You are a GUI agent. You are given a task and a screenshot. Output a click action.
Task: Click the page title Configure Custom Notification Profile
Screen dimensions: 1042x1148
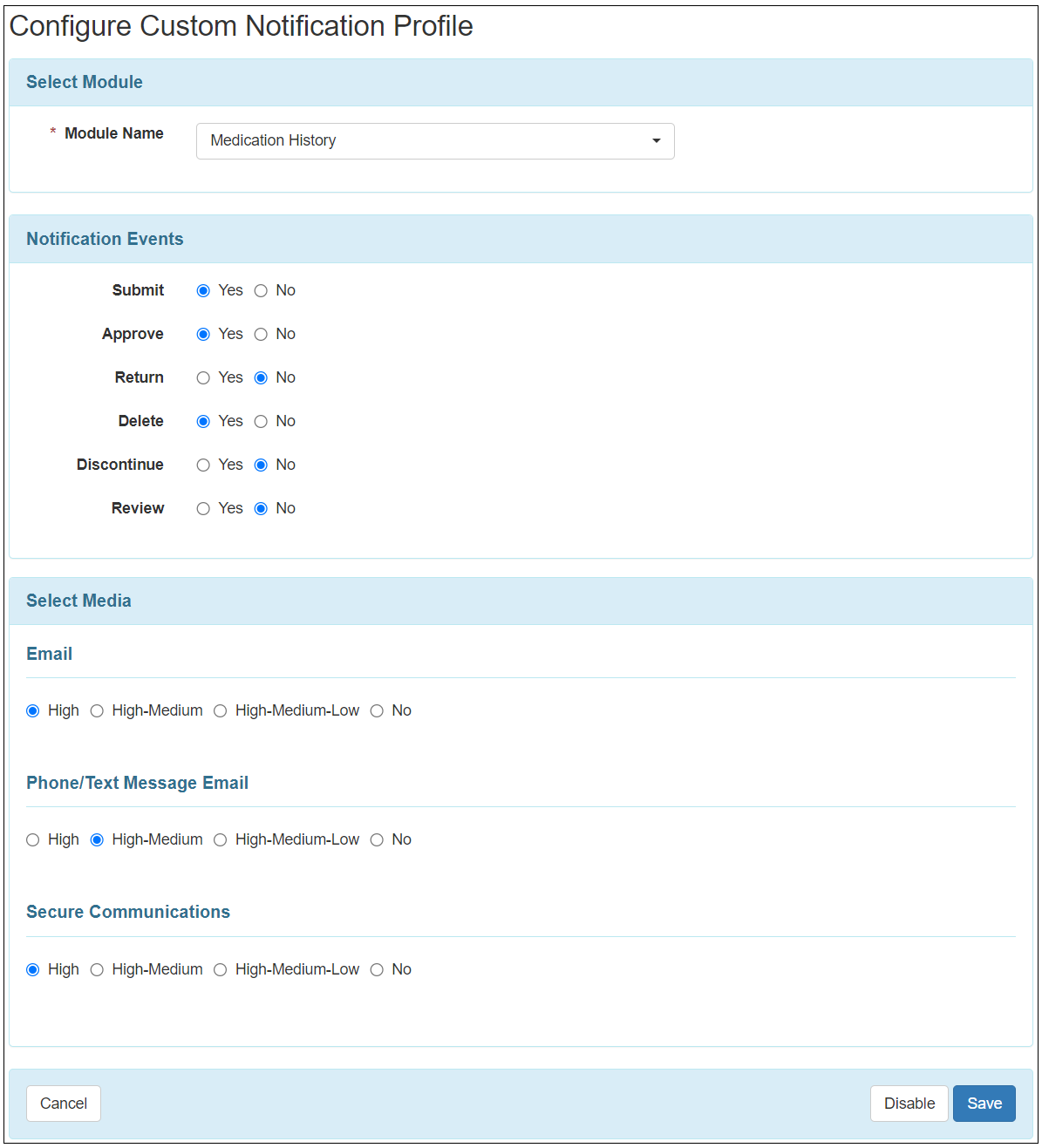click(x=241, y=26)
